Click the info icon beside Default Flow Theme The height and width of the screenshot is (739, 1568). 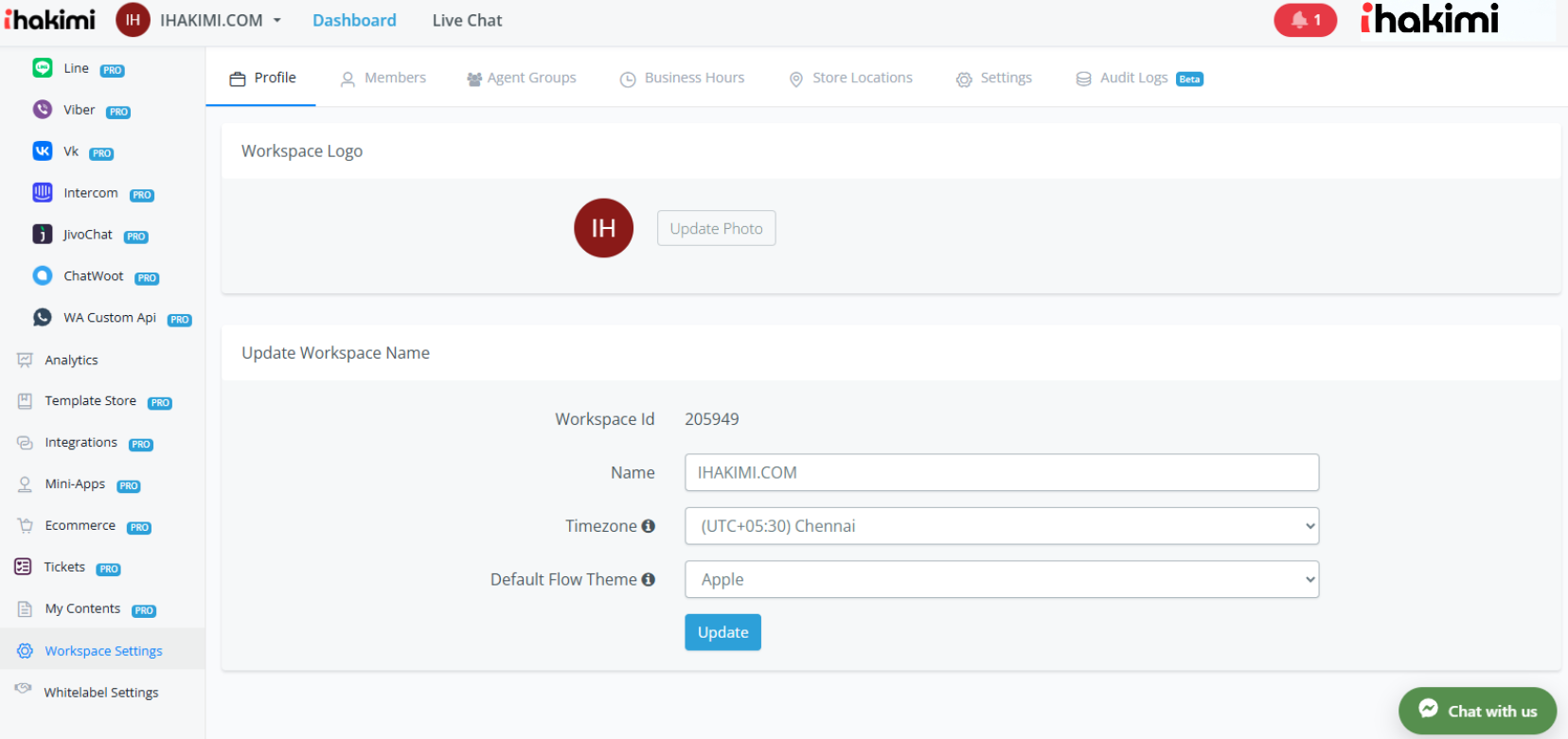click(649, 580)
